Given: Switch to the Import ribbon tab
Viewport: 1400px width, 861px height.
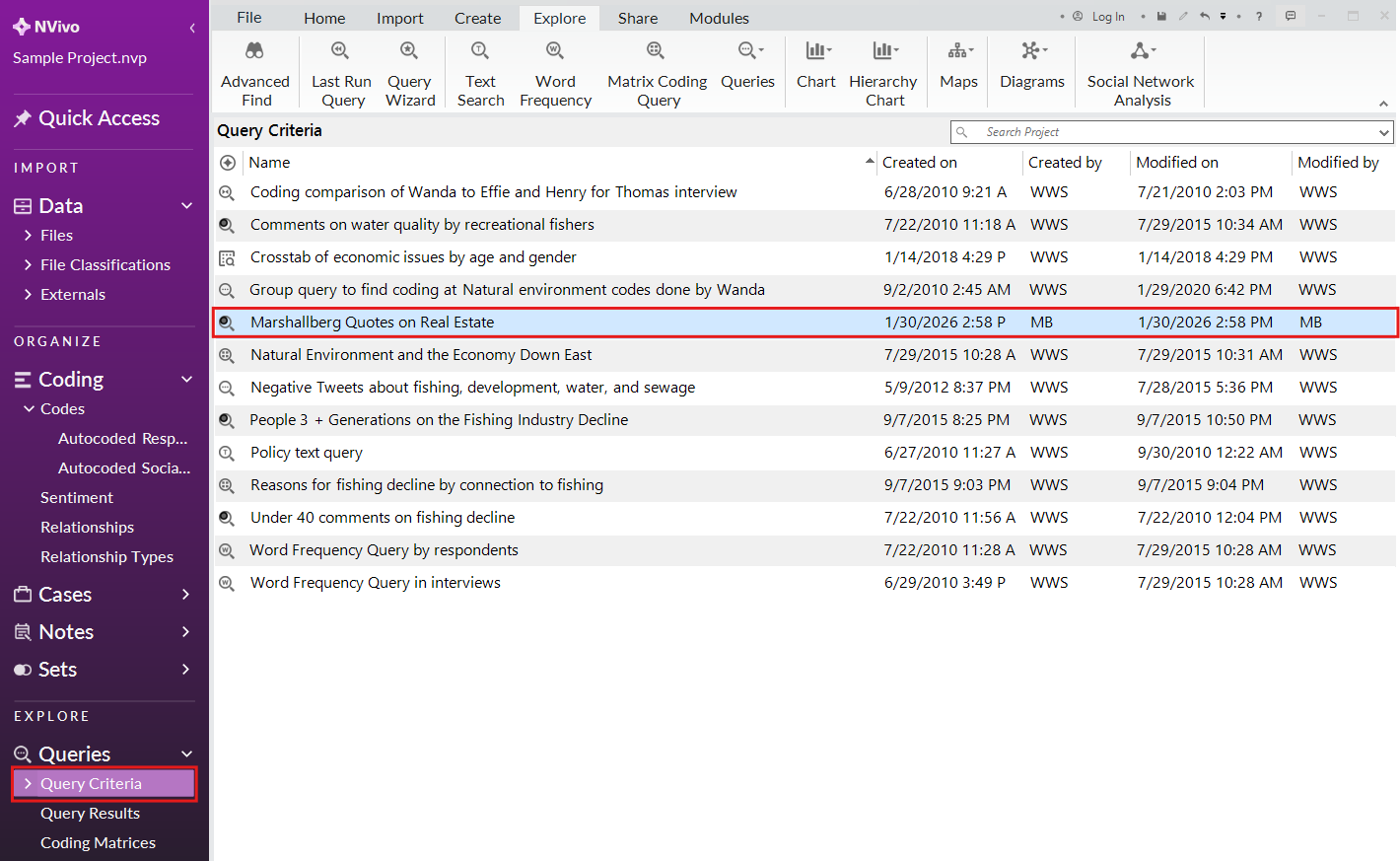Looking at the screenshot, I should [x=399, y=18].
